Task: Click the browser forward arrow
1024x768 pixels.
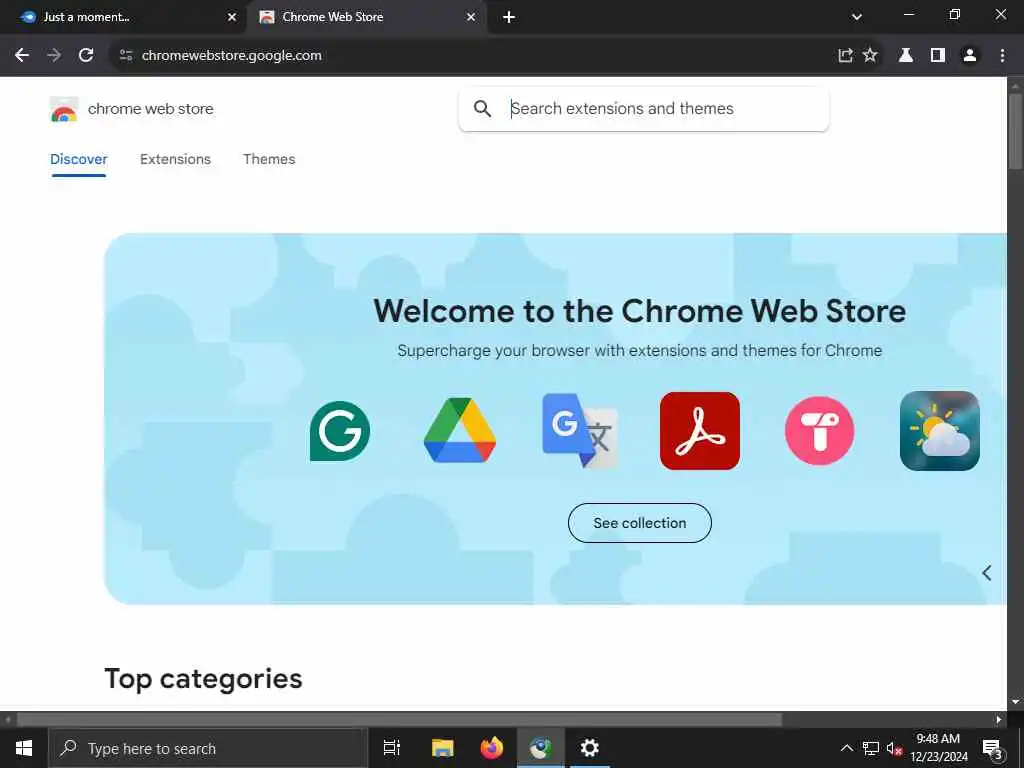Action: pos(54,56)
